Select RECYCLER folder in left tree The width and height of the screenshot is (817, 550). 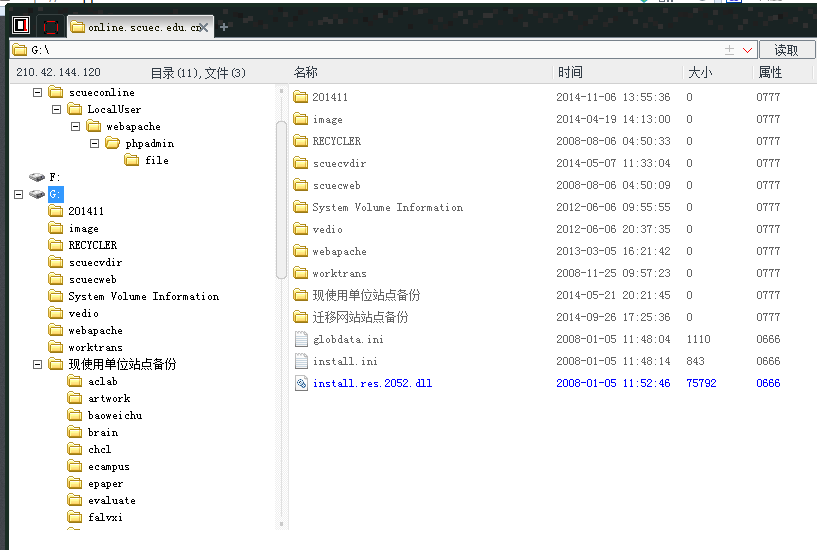82,245
